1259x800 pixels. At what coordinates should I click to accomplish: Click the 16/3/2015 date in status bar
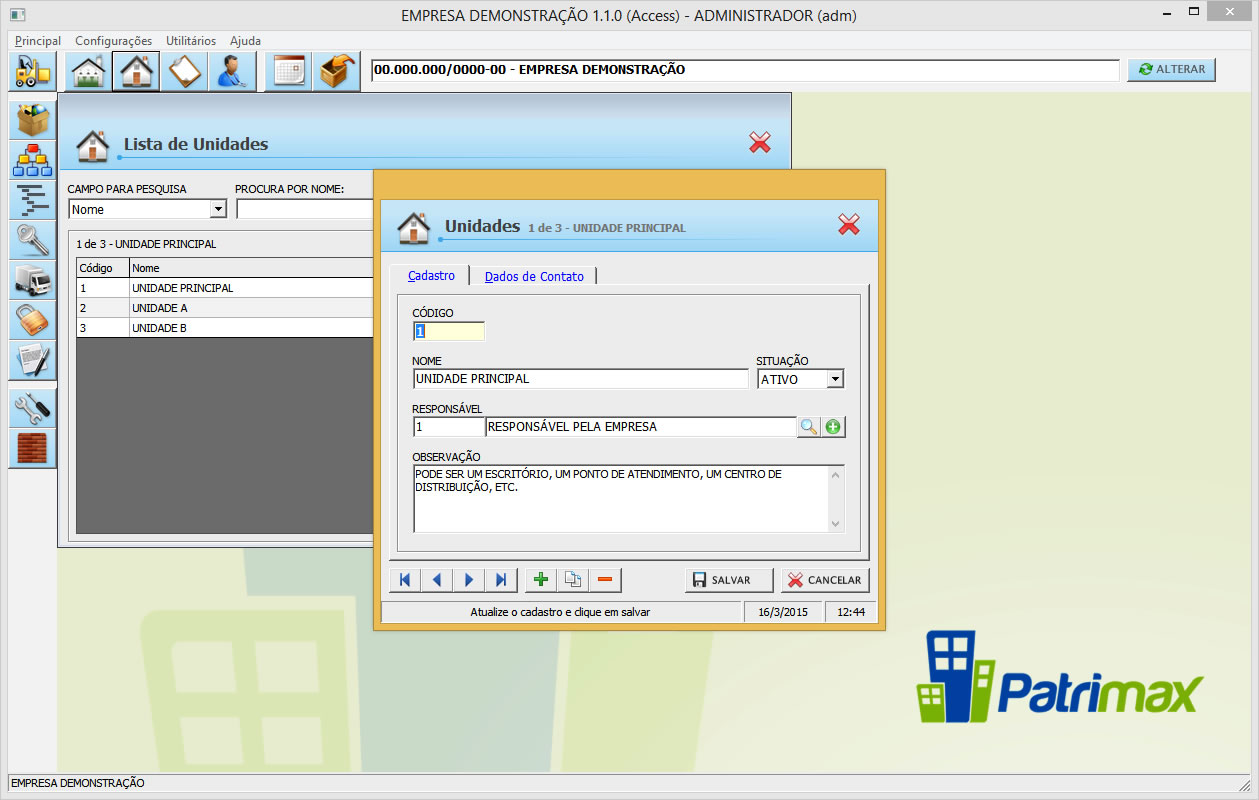click(x=784, y=612)
